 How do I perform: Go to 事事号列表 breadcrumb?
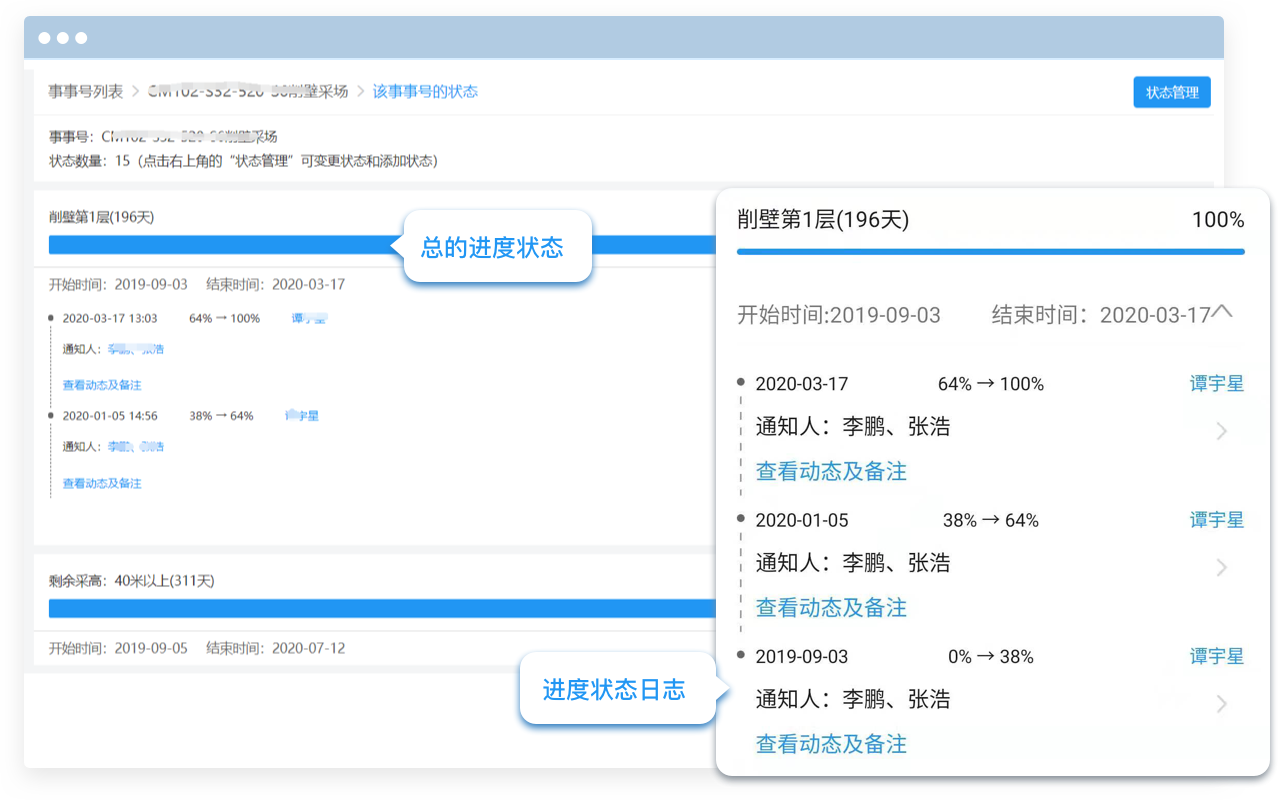(x=86, y=92)
